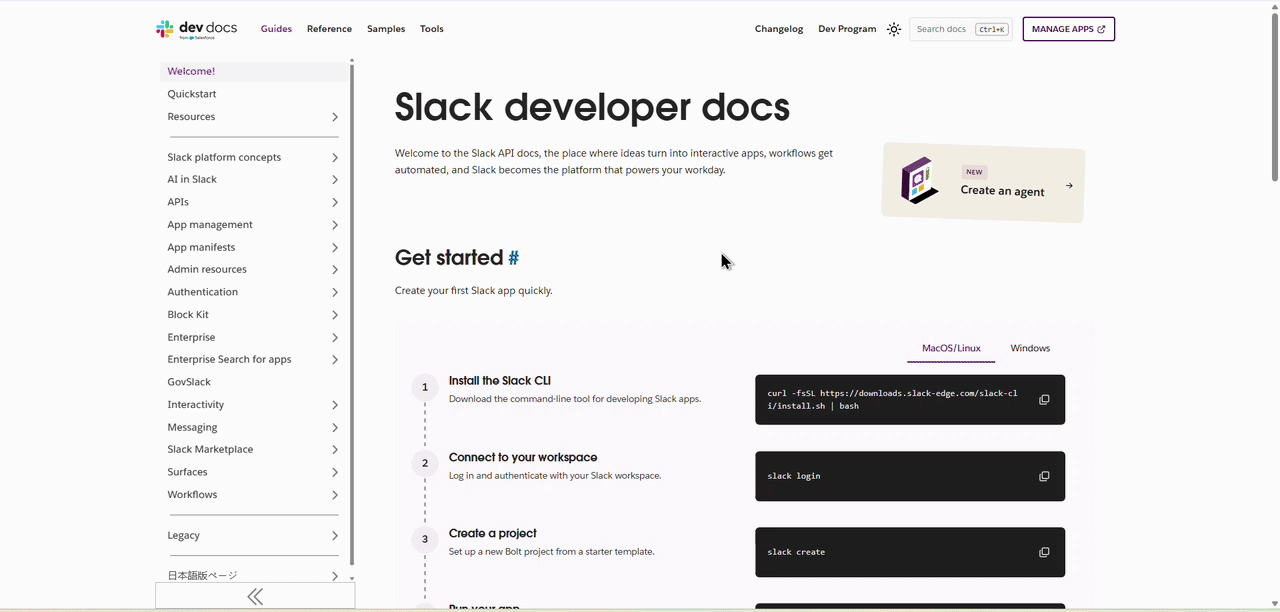Copy the slack login command
Viewport: 1280px width, 612px height.
tap(1044, 476)
